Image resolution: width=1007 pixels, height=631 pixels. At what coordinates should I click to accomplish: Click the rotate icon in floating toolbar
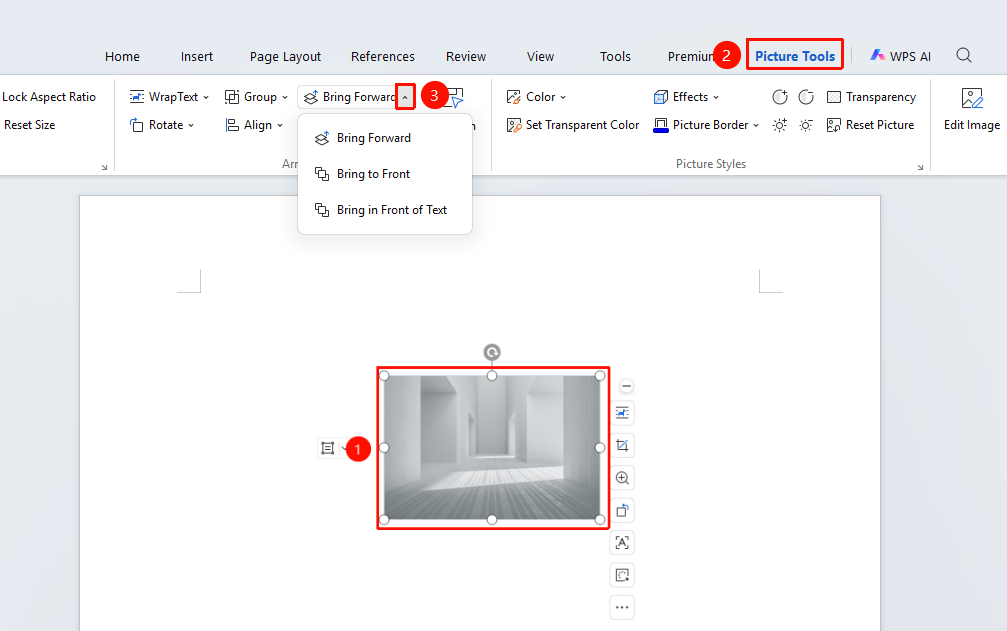[x=622, y=510]
